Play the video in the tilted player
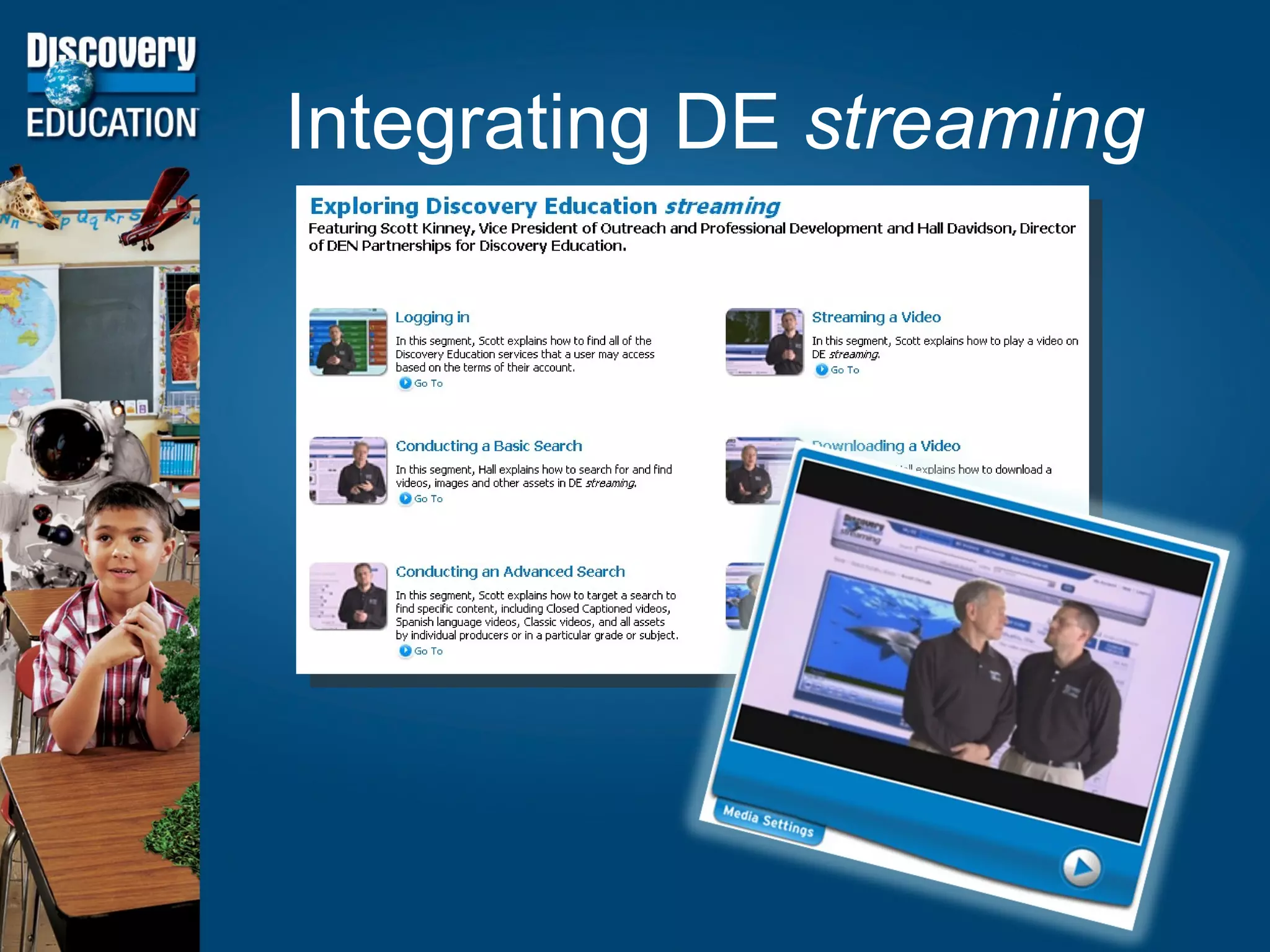Viewport: 1270px width, 952px height. [x=1081, y=867]
